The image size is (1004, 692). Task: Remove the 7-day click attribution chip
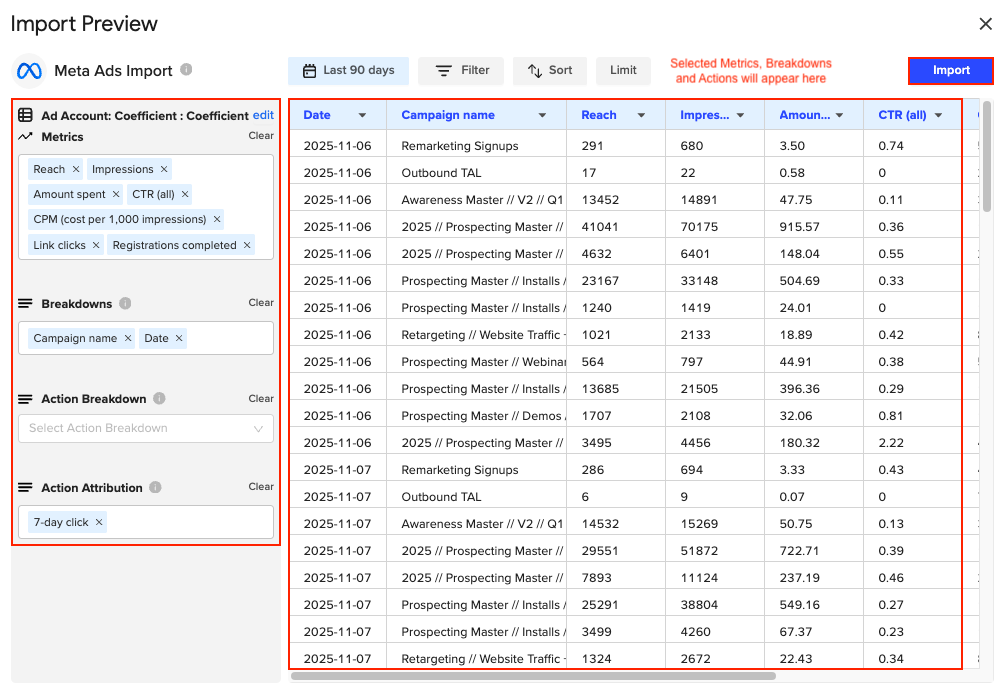point(97,521)
